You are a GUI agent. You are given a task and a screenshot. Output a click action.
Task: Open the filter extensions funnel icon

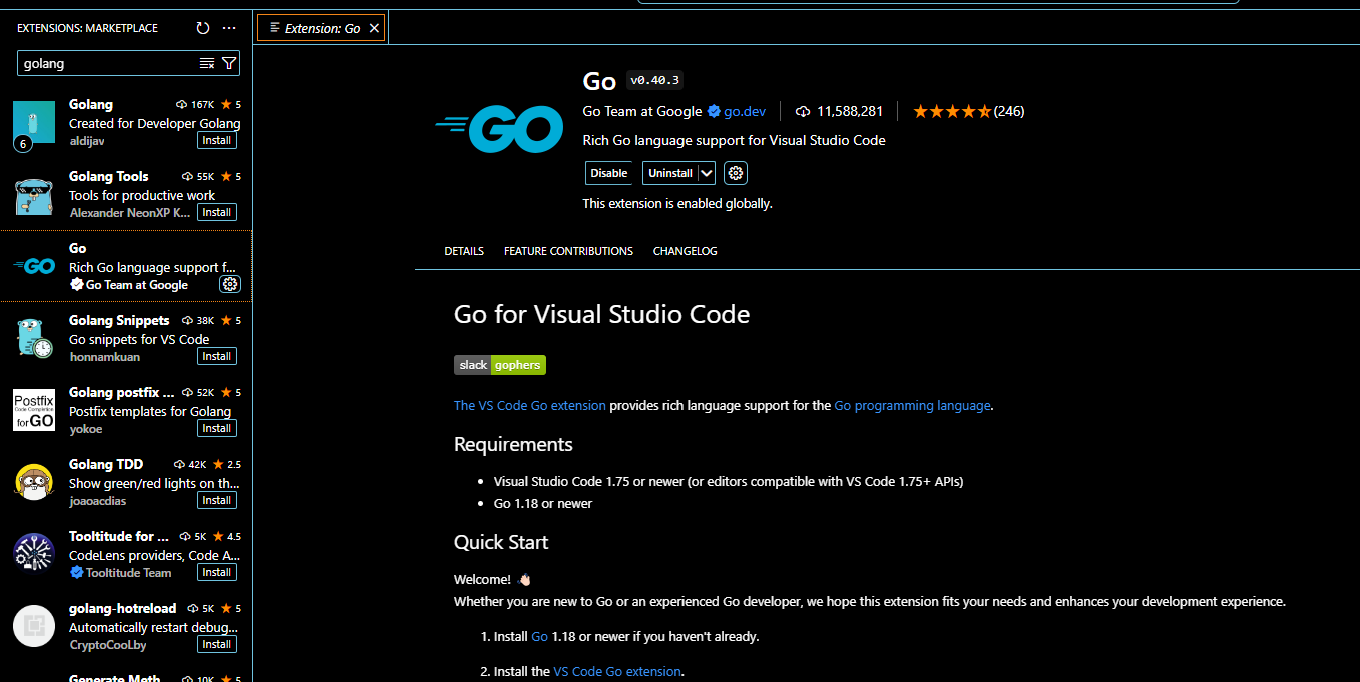coord(229,63)
